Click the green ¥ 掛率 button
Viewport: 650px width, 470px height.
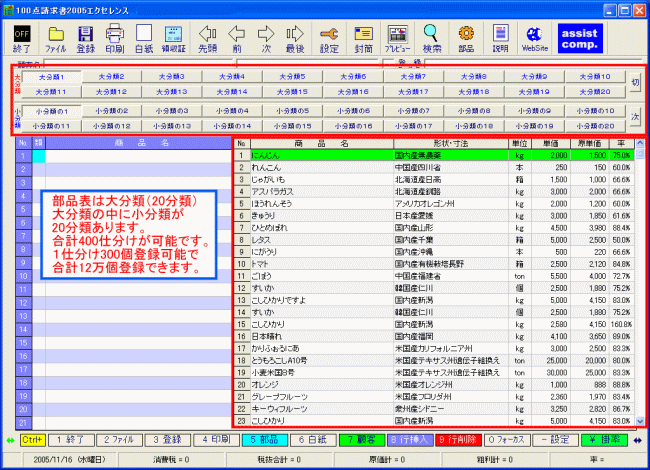(604, 440)
